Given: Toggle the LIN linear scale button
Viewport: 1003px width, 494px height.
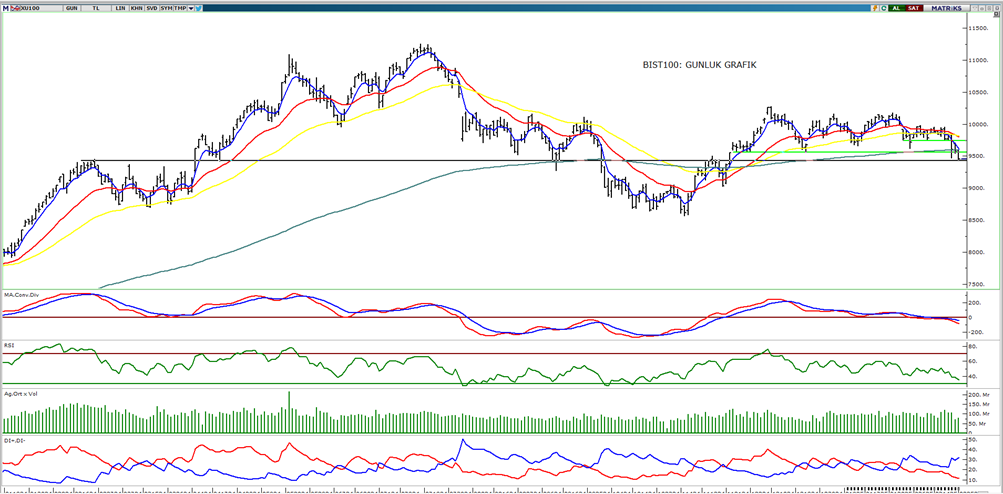Looking at the screenshot, I should [x=120, y=8].
